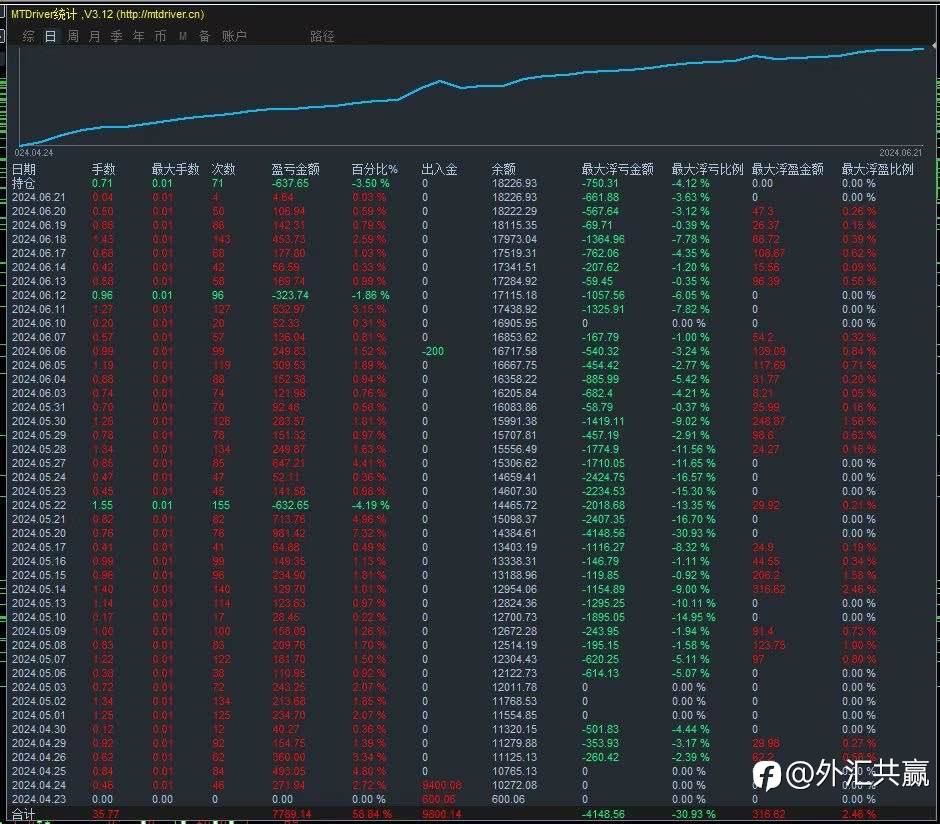
Task: Click the 合计 totals row label
Action: (x=23, y=814)
